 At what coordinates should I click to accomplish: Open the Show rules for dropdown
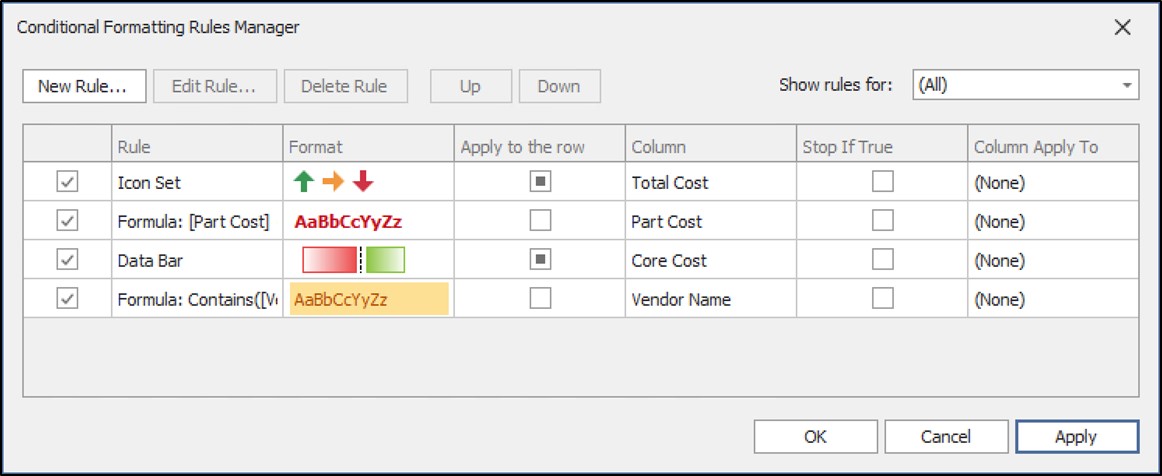[1025, 85]
